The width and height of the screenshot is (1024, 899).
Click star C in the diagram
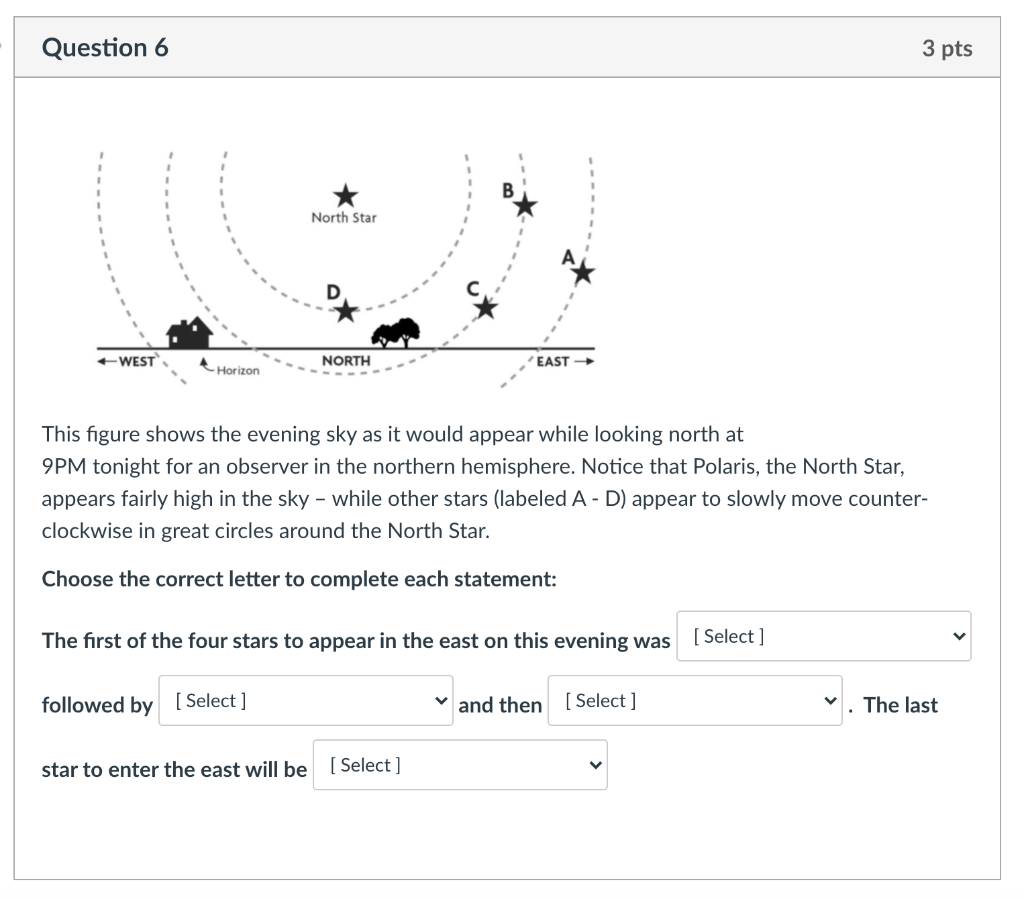pos(485,308)
